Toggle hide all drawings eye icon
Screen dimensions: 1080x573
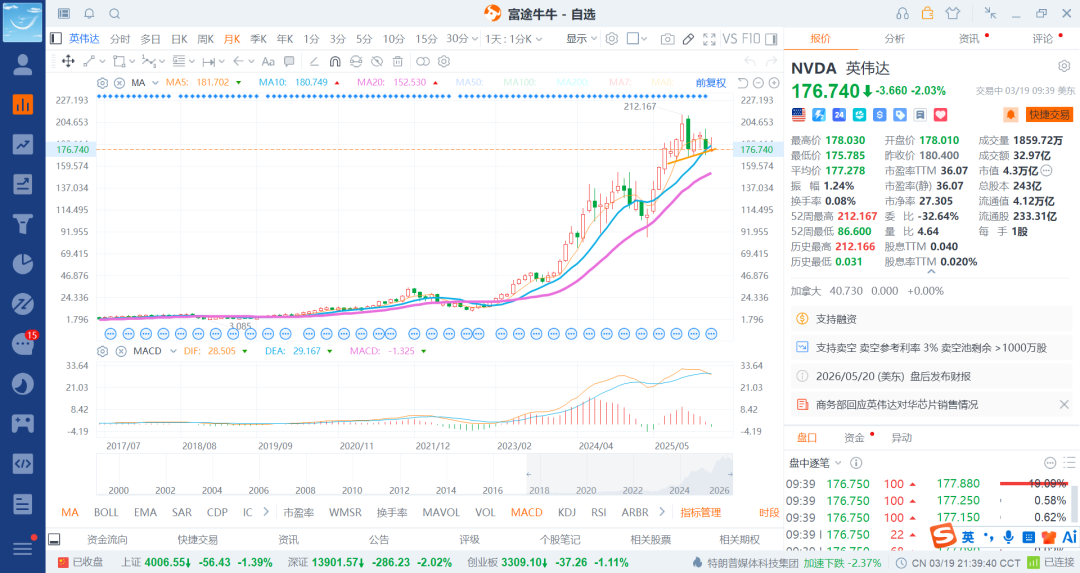coord(377,61)
